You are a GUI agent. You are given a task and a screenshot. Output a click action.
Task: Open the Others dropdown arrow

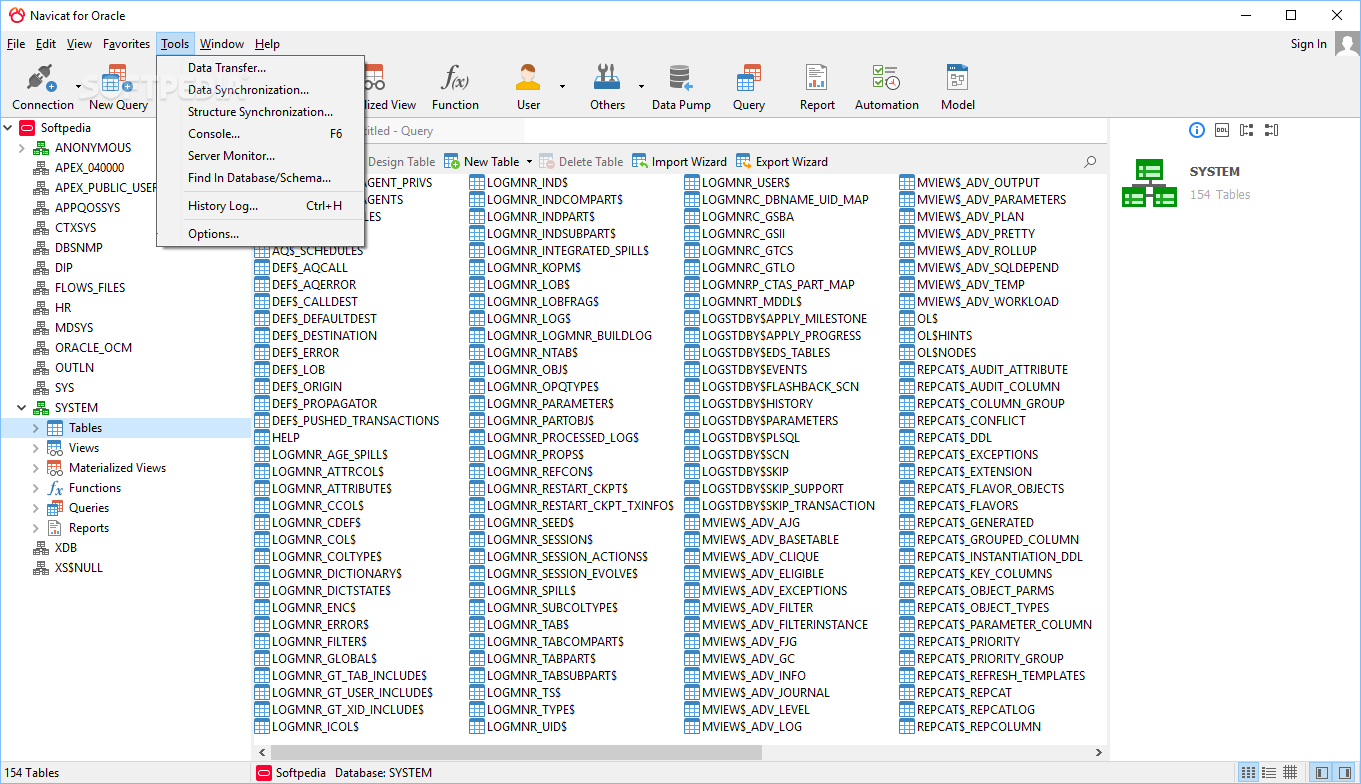coord(641,86)
